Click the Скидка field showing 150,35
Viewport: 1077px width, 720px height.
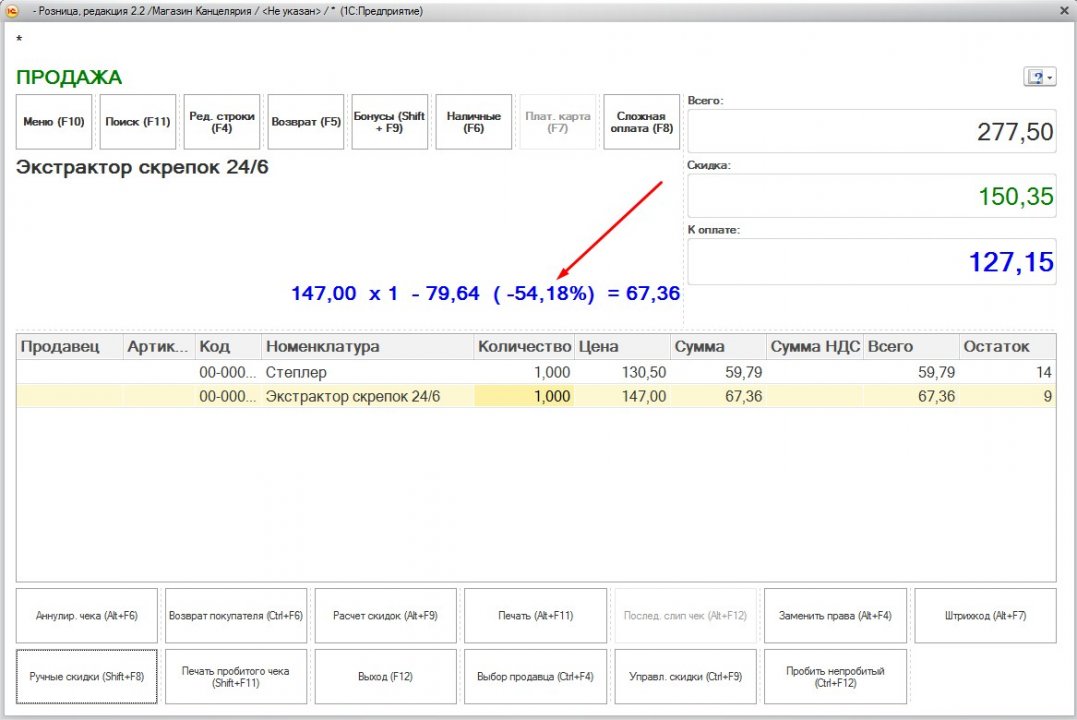coord(872,196)
